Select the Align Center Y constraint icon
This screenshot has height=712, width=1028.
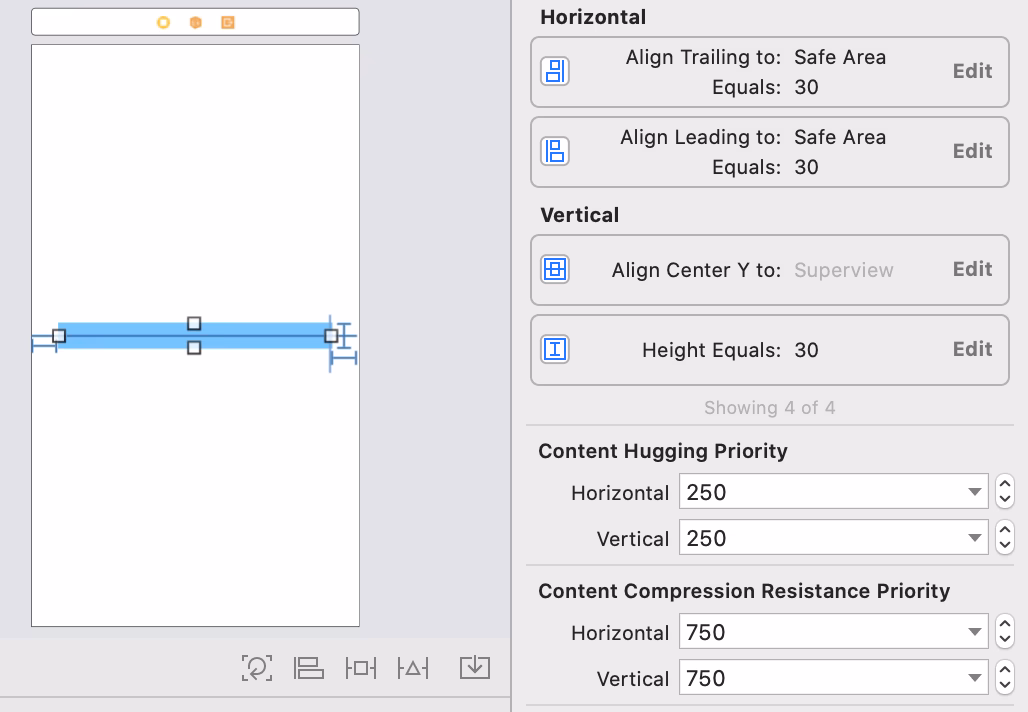[x=555, y=269]
